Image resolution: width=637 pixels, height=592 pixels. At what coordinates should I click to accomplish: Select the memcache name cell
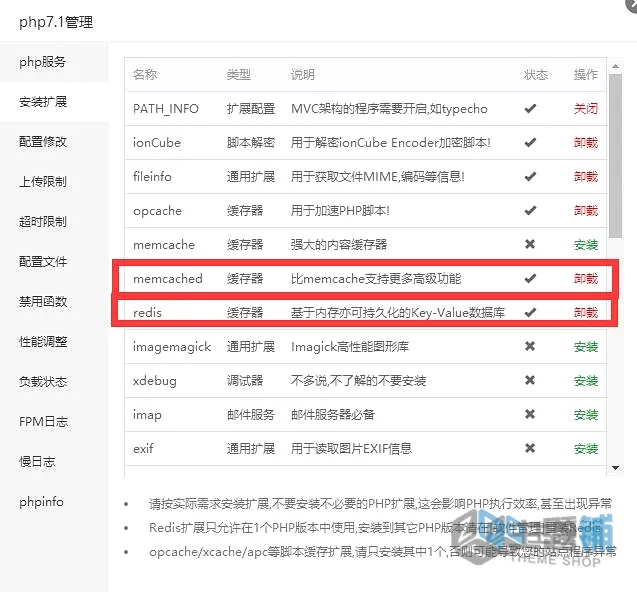[164, 245]
